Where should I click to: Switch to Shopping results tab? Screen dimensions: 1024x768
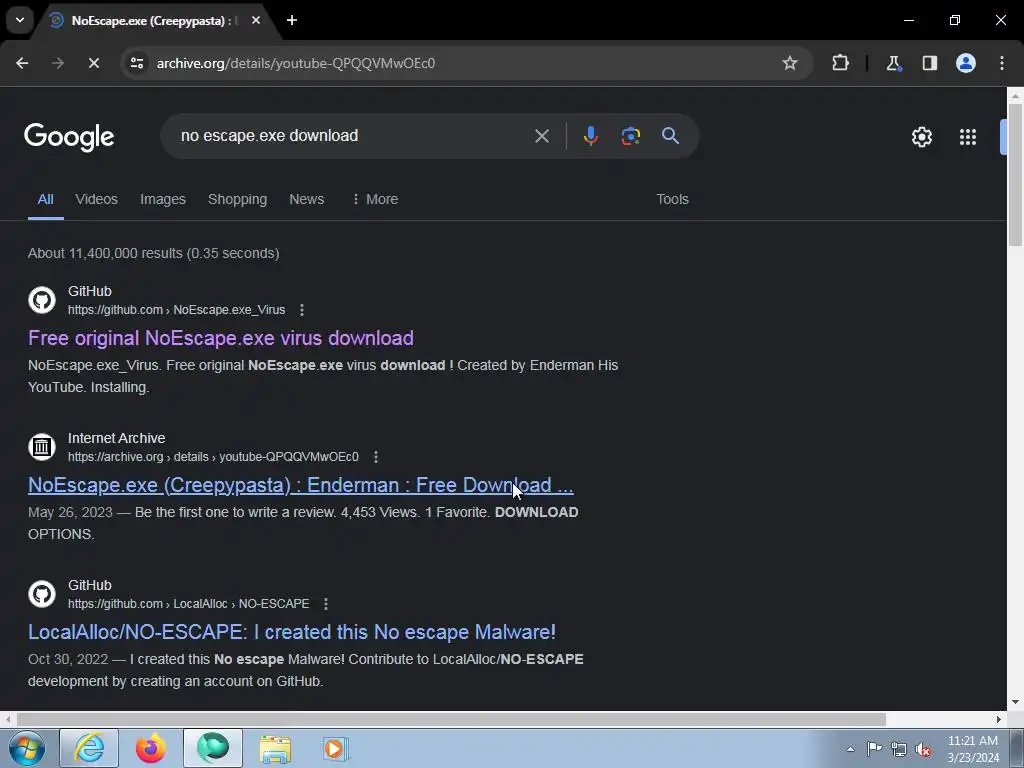coord(237,199)
